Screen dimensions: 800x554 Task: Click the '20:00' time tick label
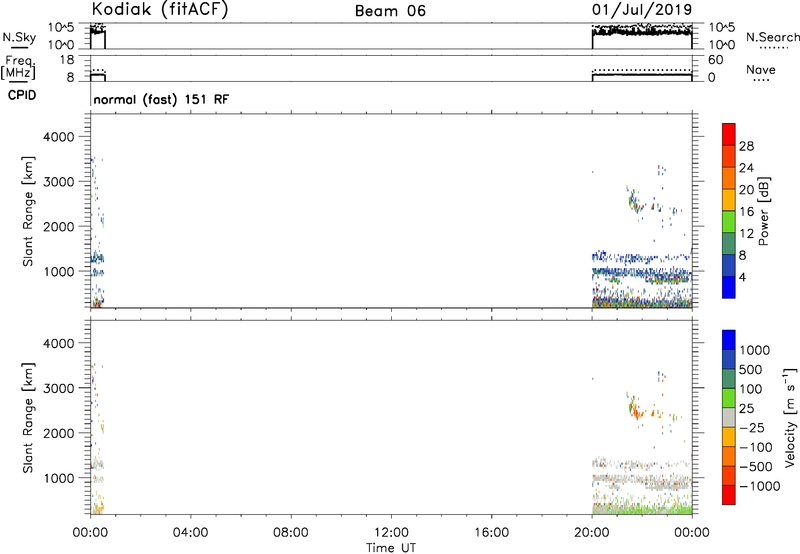(x=591, y=533)
